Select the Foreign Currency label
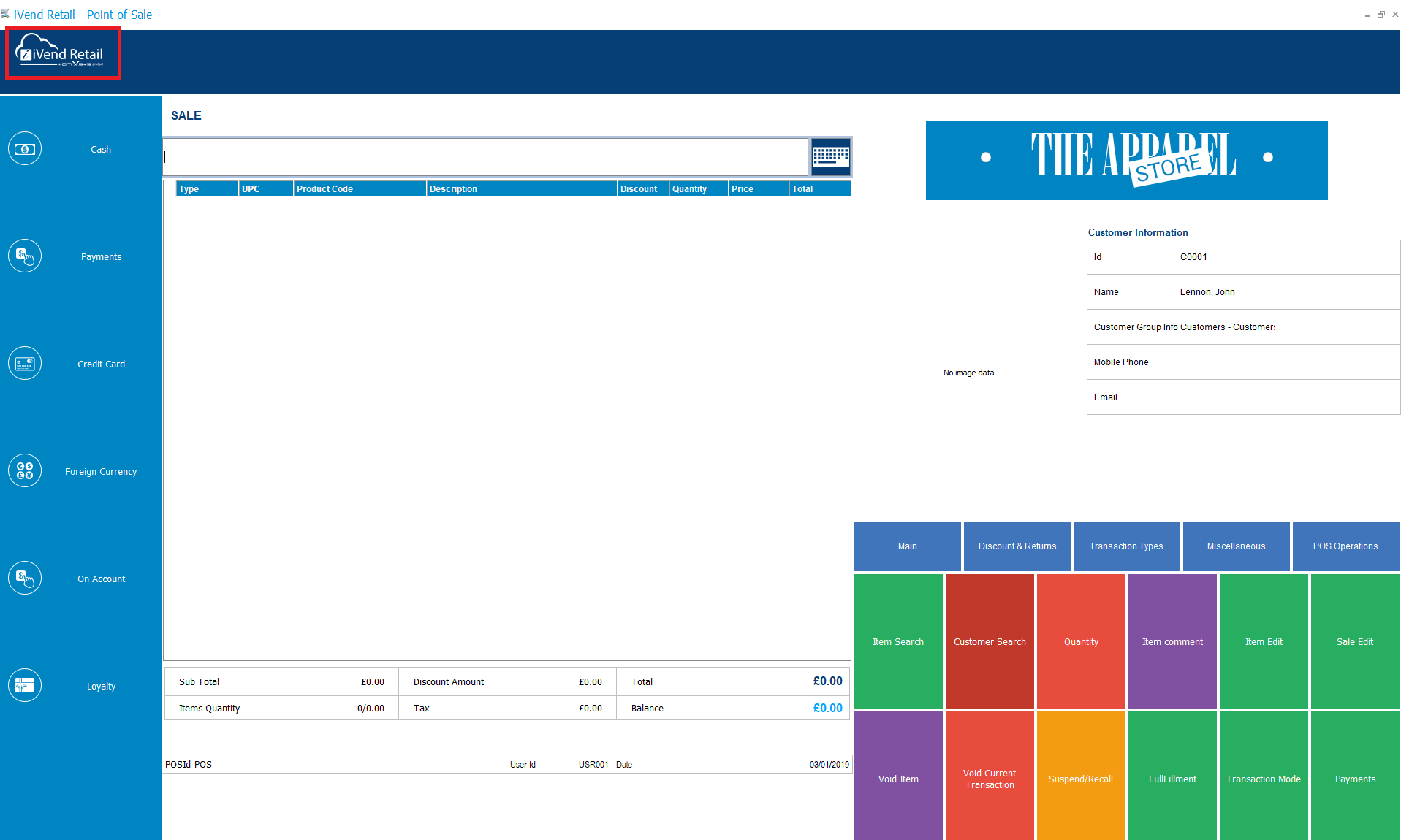The height and width of the screenshot is (840, 1401). click(x=101, y=472)
